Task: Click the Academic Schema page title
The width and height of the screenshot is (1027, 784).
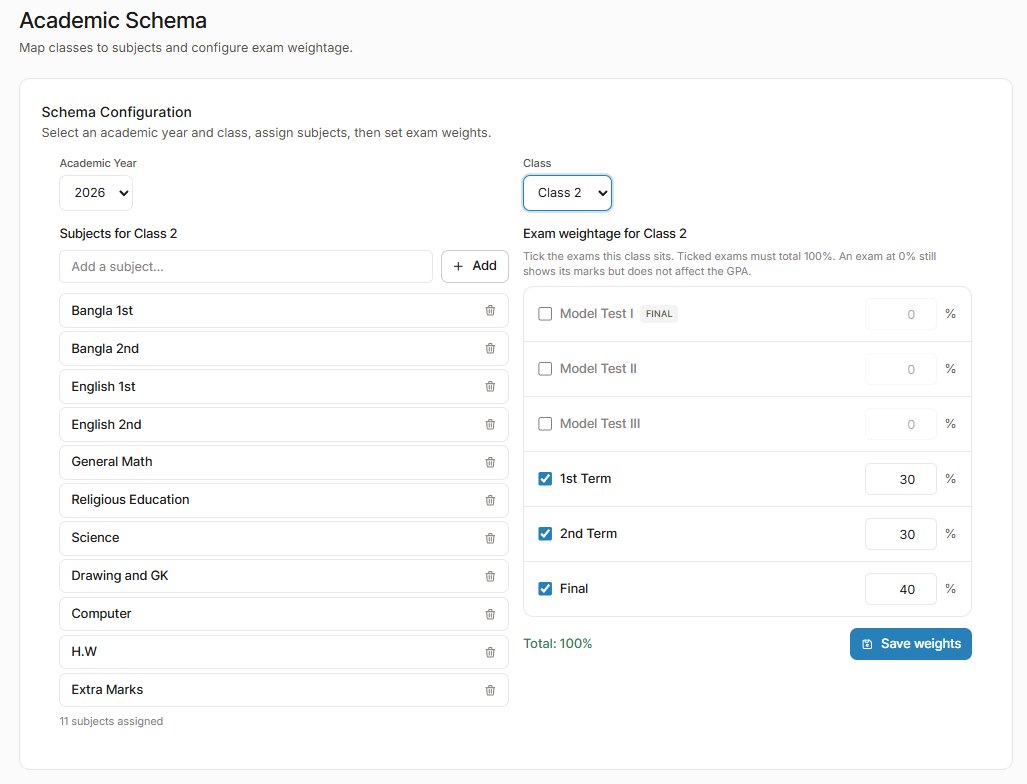Action: click(x=113, y=20)
